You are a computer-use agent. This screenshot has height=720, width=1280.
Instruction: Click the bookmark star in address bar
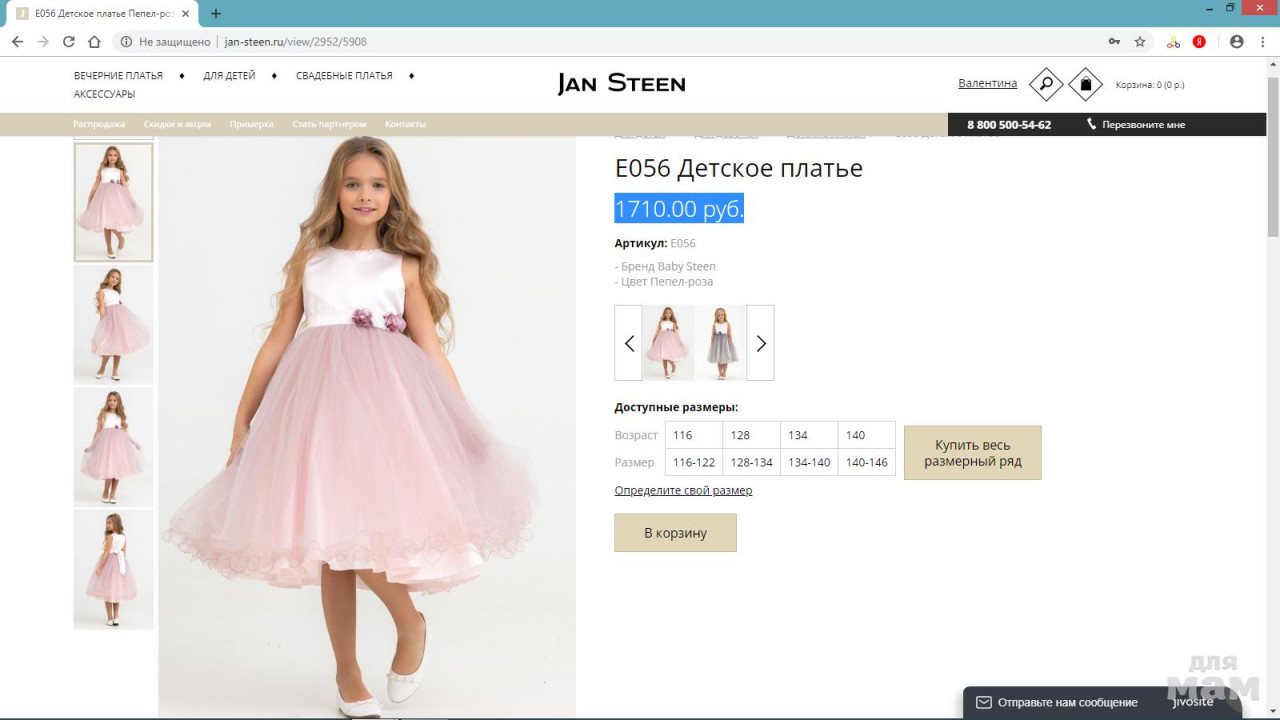(1140, 42)
